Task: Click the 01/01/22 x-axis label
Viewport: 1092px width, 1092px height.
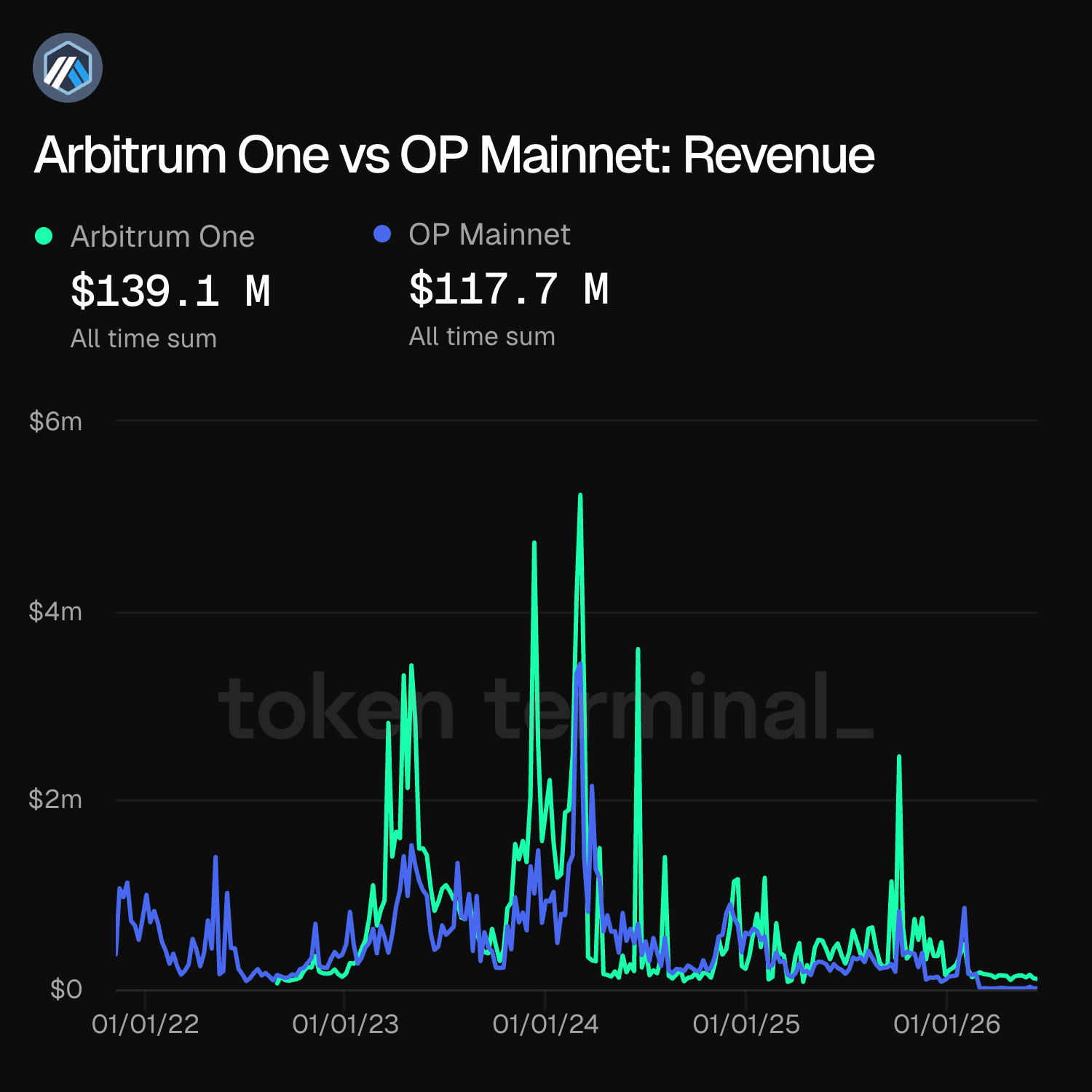Action: 145,1024
